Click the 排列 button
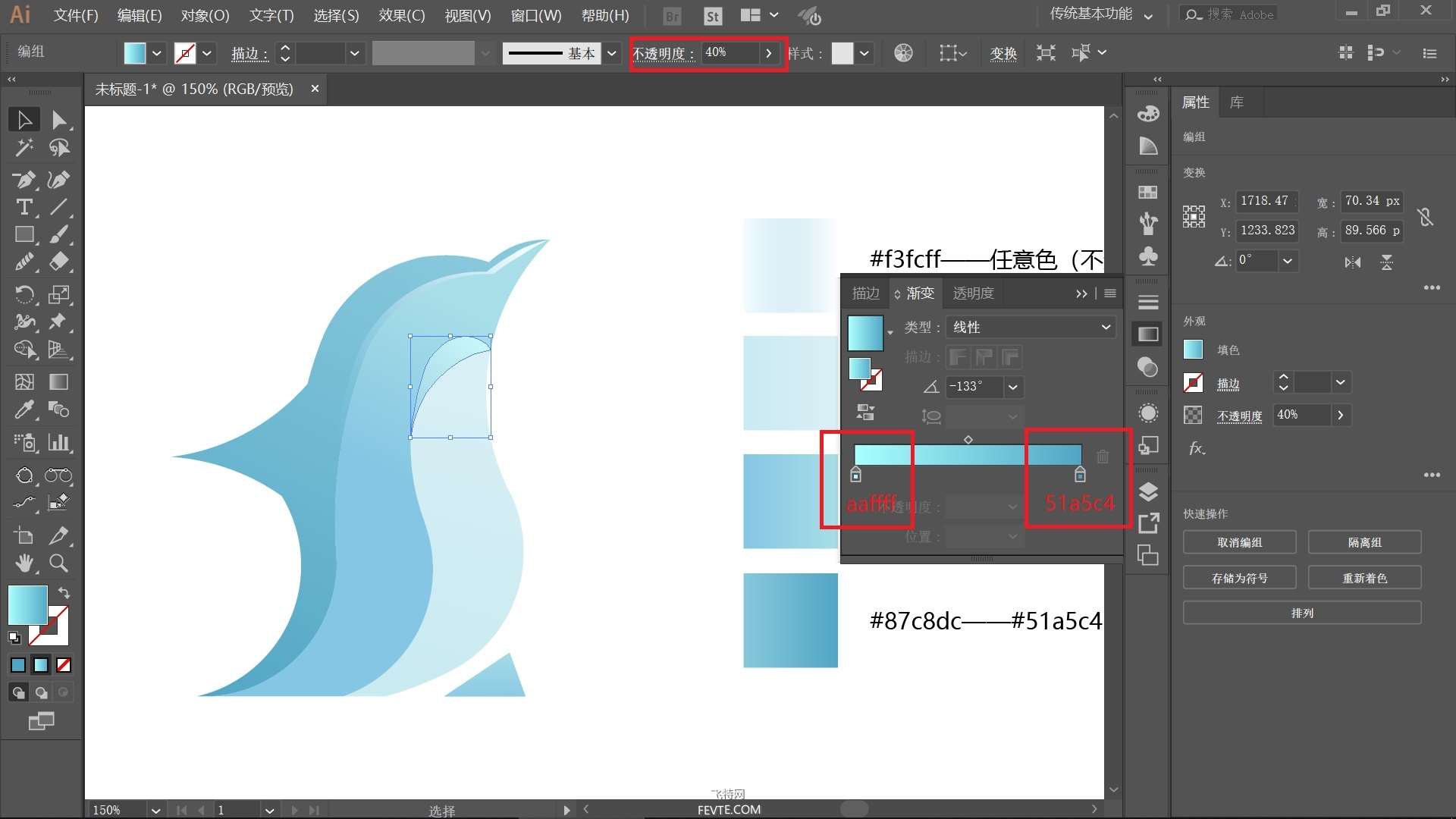This screenshot has height=819, width=1456. [1302, 613]
